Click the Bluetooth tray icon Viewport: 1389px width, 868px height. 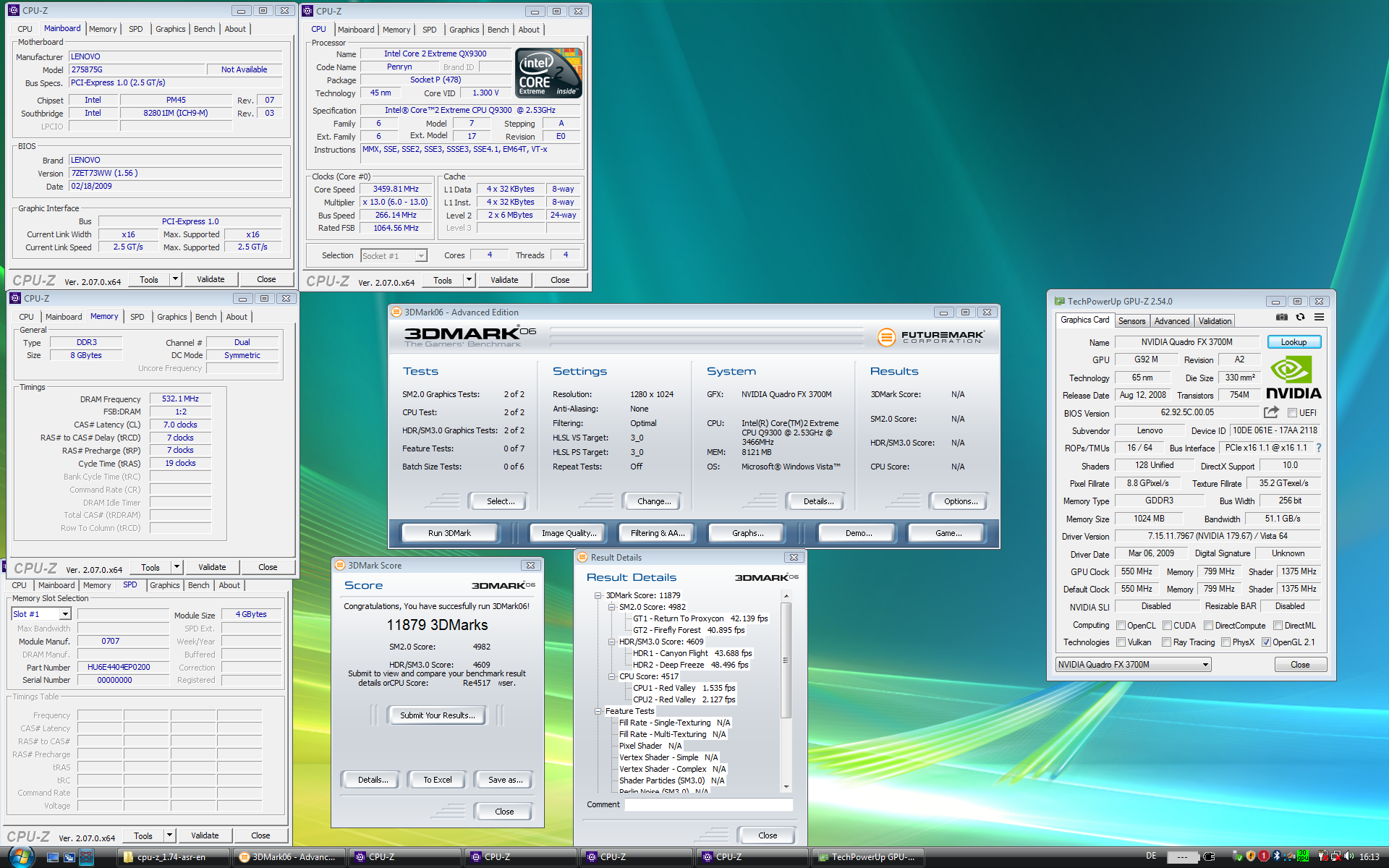[1276, 856]
